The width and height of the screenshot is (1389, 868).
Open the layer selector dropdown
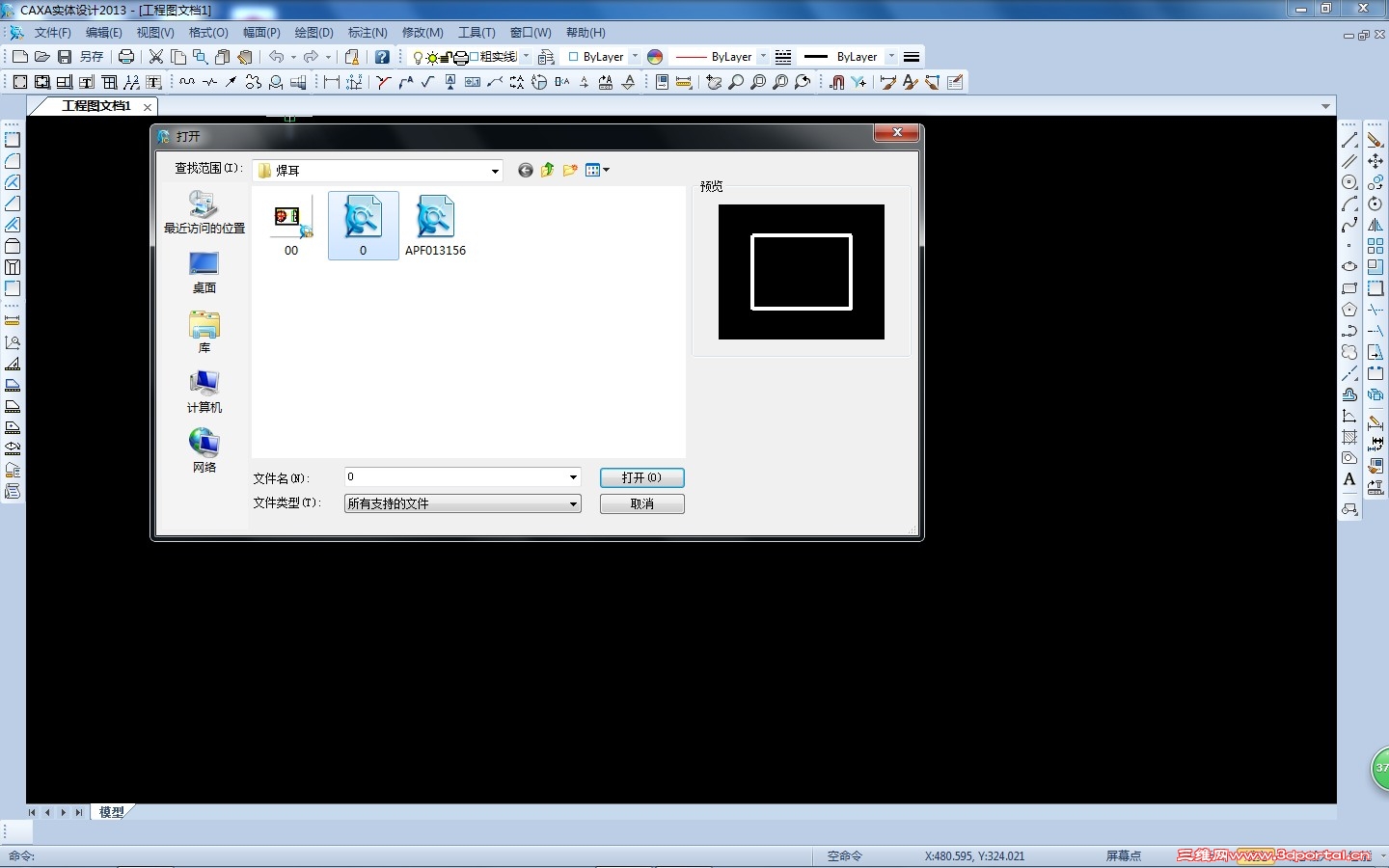[526, 57]
